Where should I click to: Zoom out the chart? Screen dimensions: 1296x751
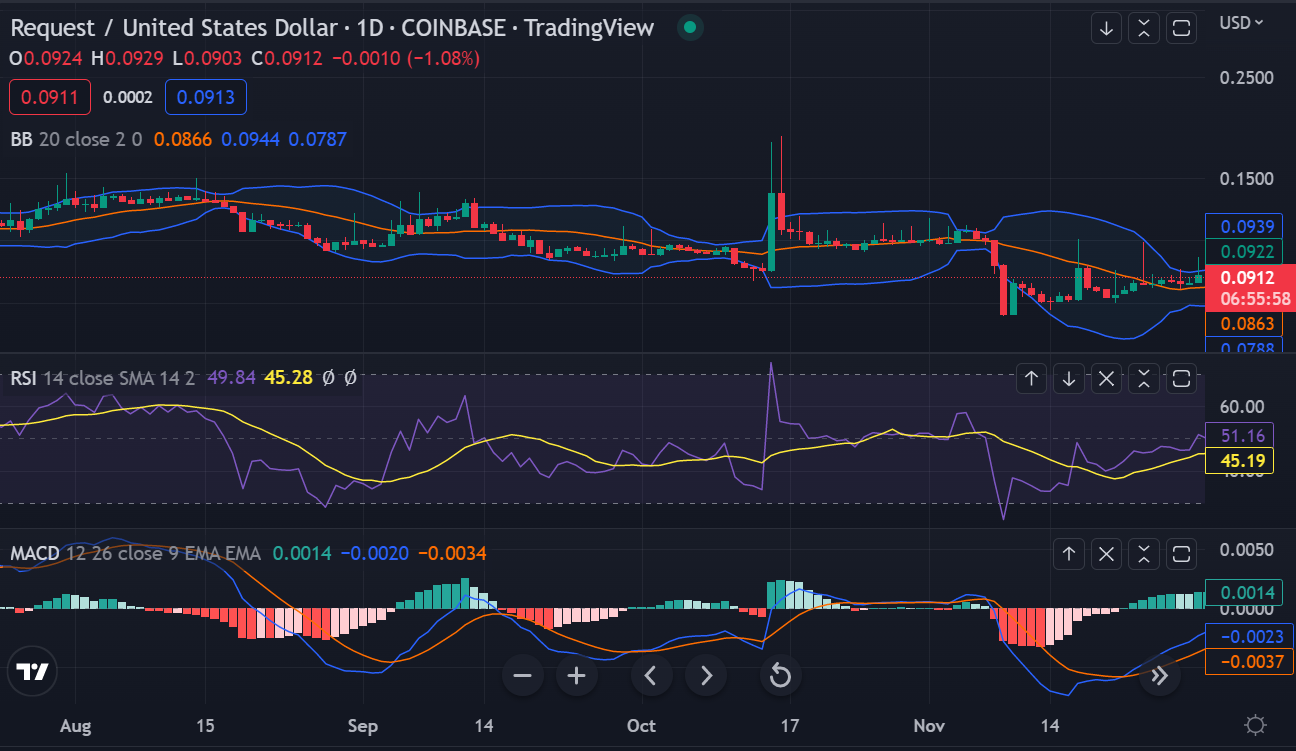click(x=522, y=676)
